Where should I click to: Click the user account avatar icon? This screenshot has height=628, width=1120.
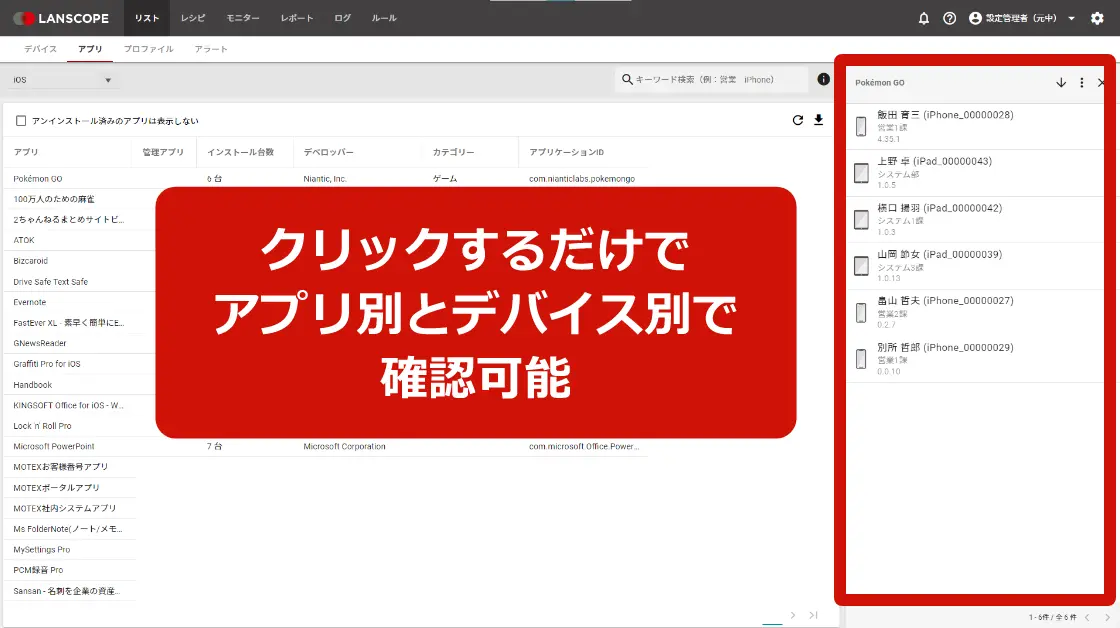coord(975,19)
